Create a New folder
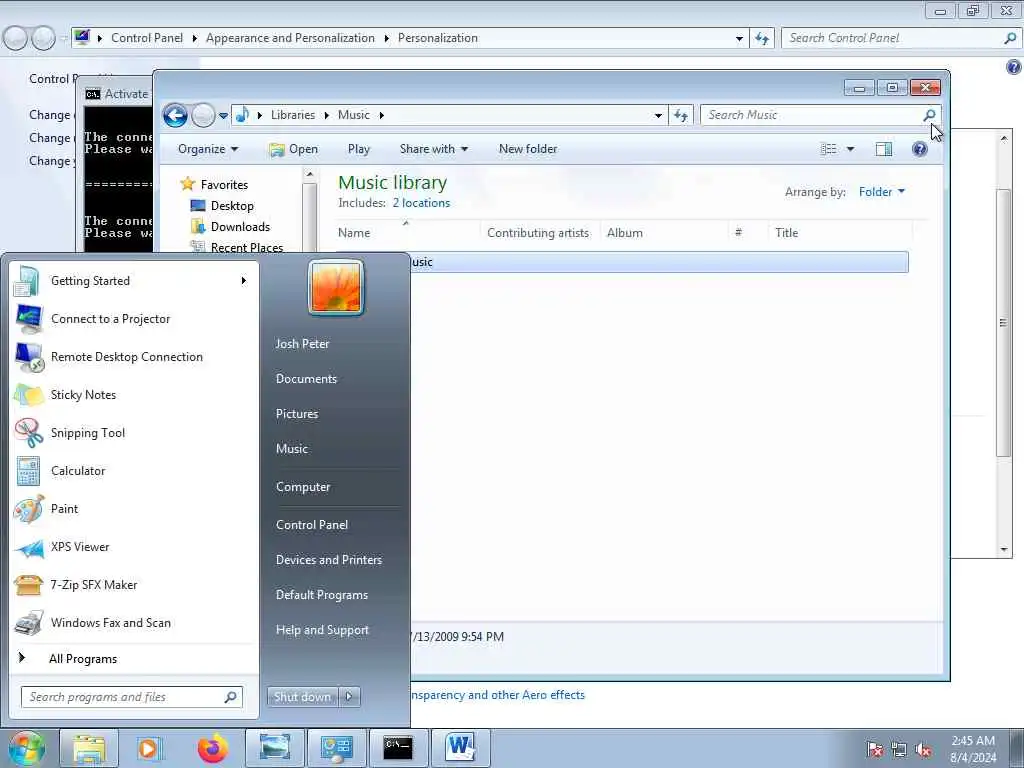The width and height of the screenshot is (1024, 768). 528,149
